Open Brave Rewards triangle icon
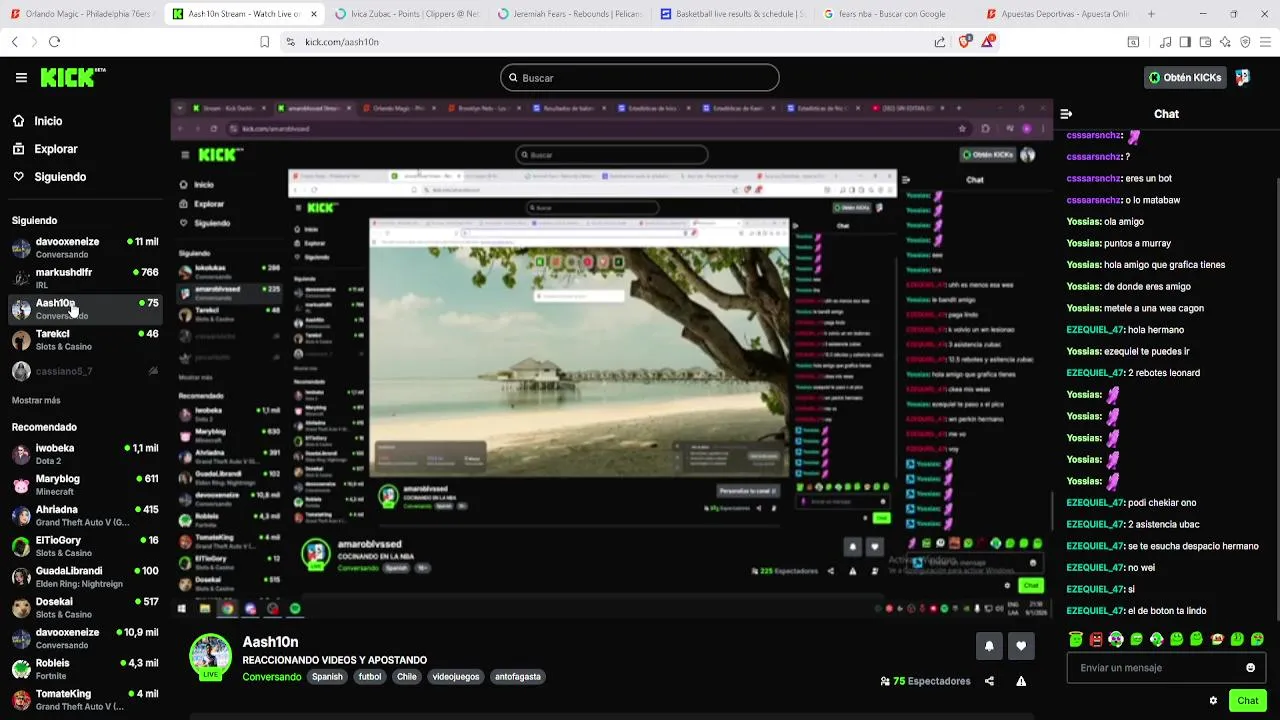The width and height of the screenshot is (1280, 720). tap(988, 42)
